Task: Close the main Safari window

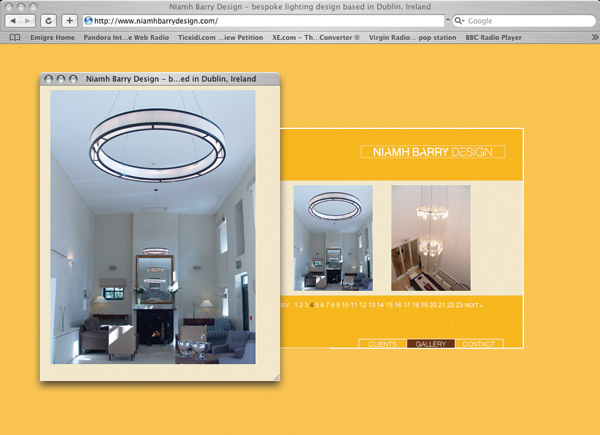Action: pos(9,7)
